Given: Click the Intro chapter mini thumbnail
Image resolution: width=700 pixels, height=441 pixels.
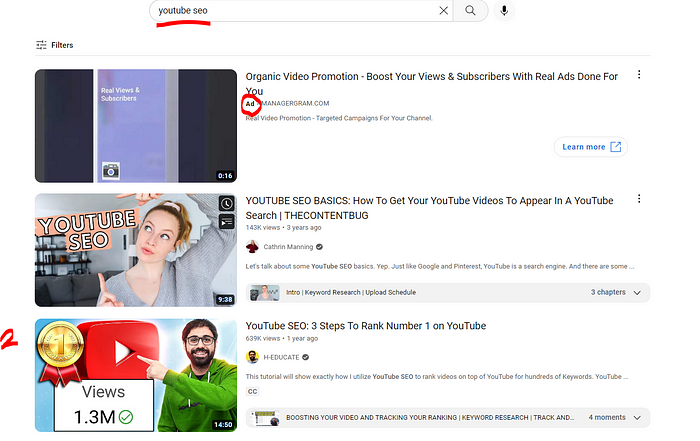Looking at the screenshot, I should pyautogui.click(x=264, y=293).
